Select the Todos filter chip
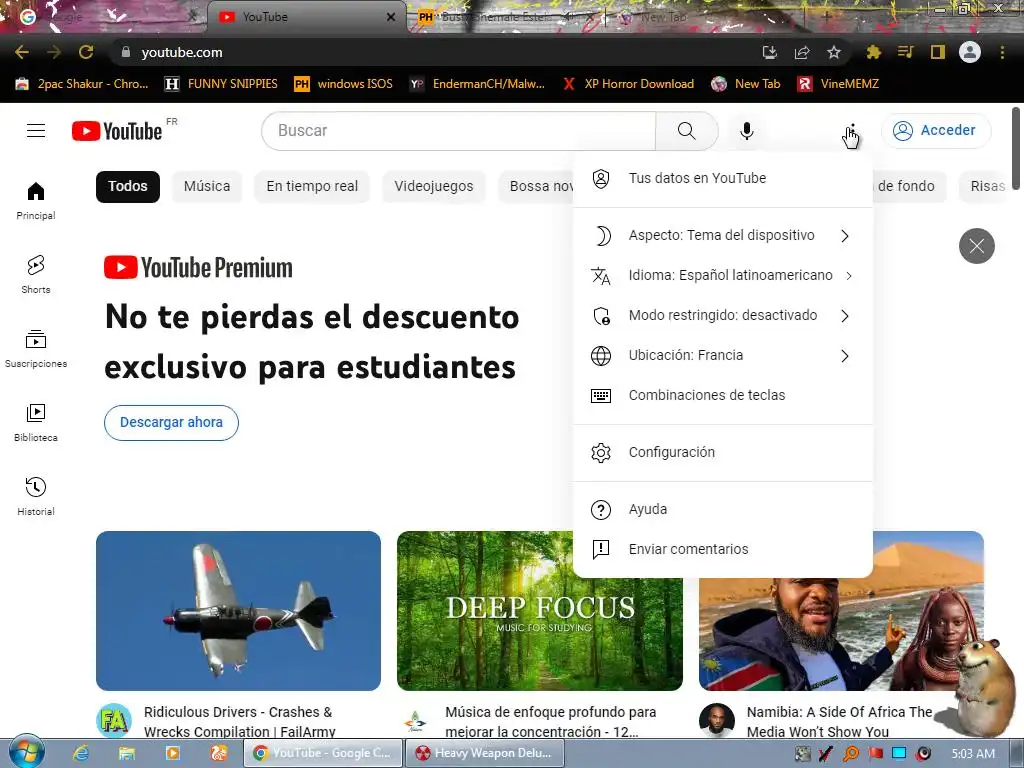 coord(128,186)
